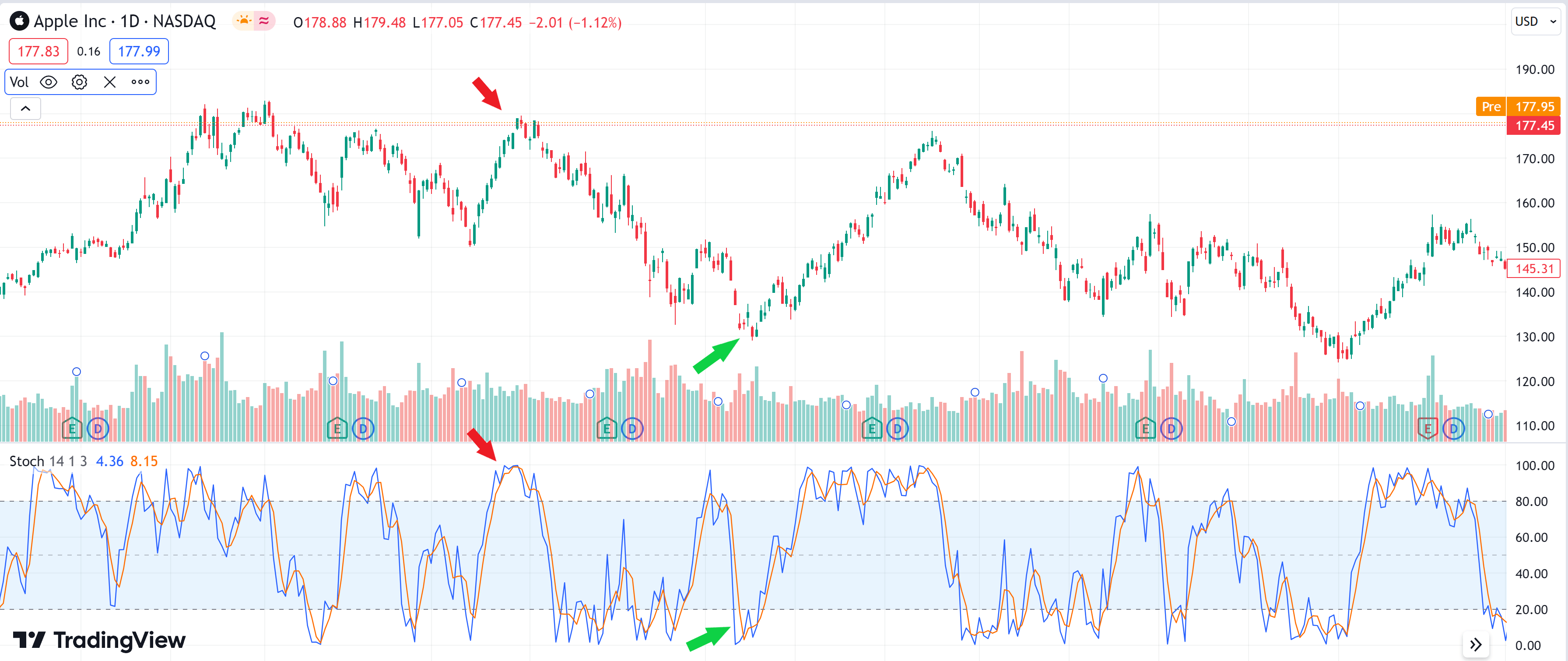Click the Apple logo icon beside the symbol name

click(x=20, y=21)
